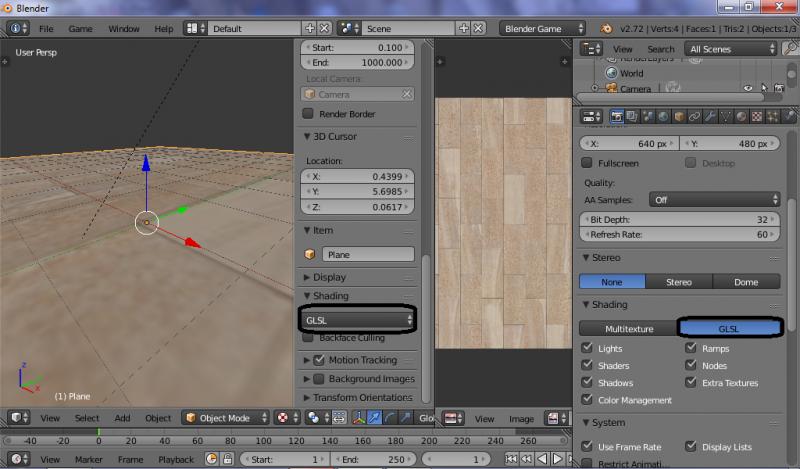Open the GLSL material shading dropdown
Viewport: 800px width, 469px height.
tap(358, 320)
